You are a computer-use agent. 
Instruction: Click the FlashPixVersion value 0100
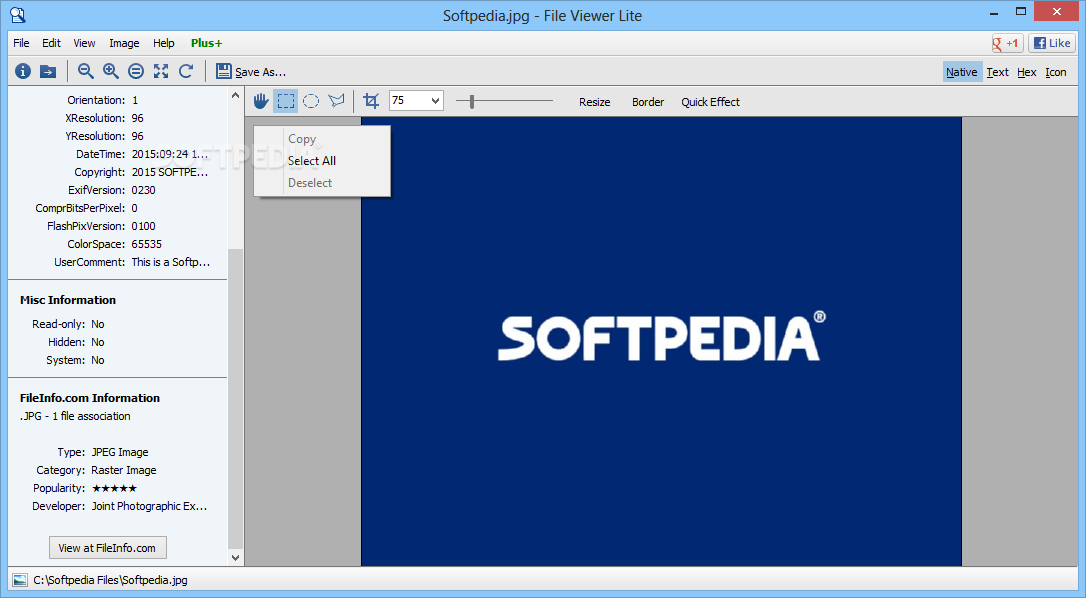pos(143,226)
